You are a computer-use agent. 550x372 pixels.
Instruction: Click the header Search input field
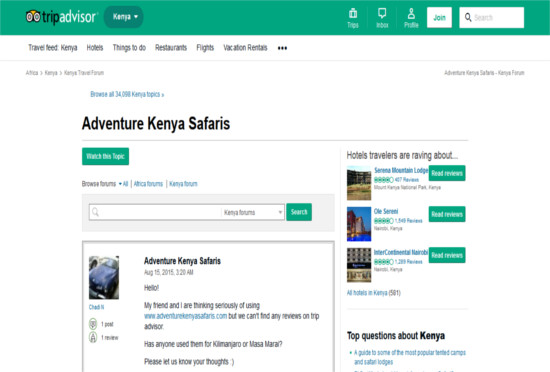[x=491, y=18]
